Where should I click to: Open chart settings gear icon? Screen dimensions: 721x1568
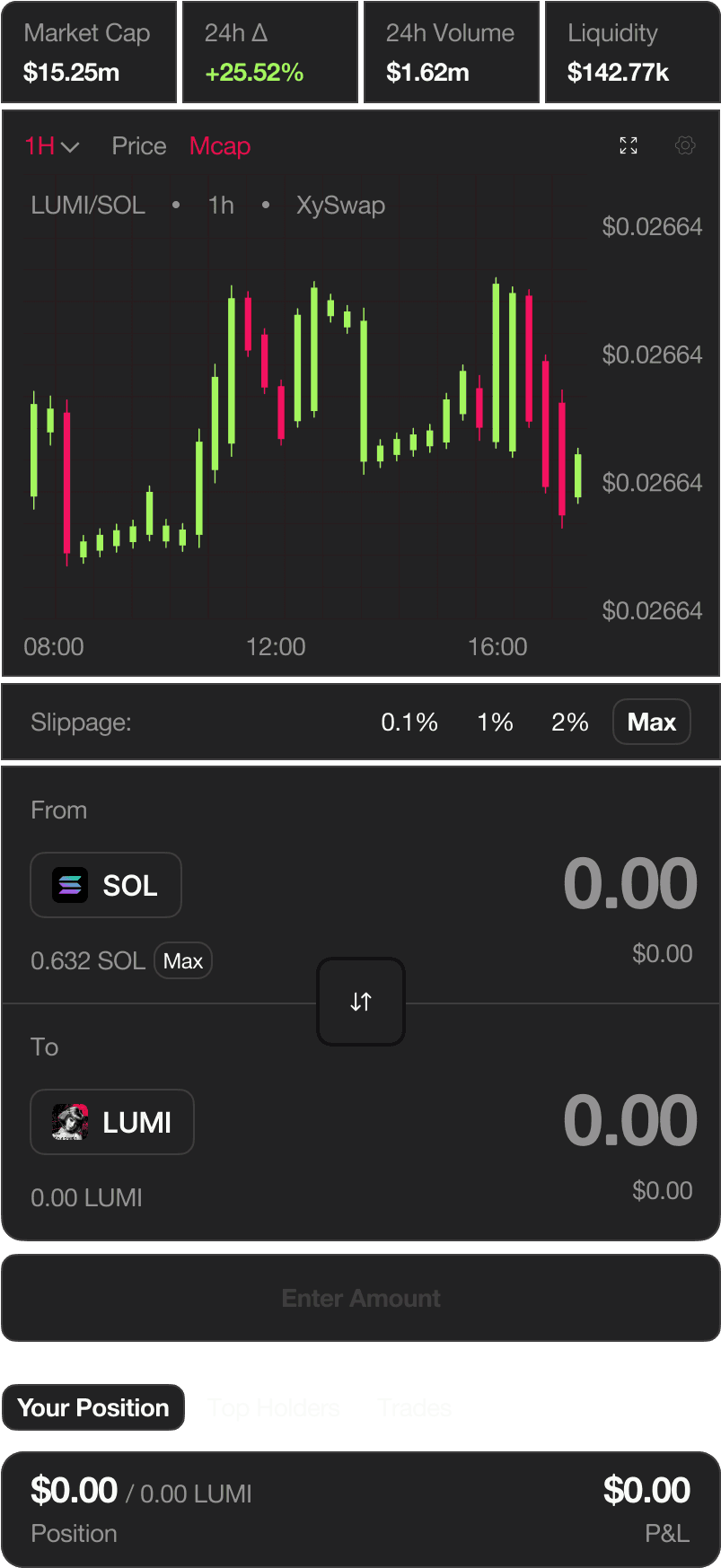(685, 145)
